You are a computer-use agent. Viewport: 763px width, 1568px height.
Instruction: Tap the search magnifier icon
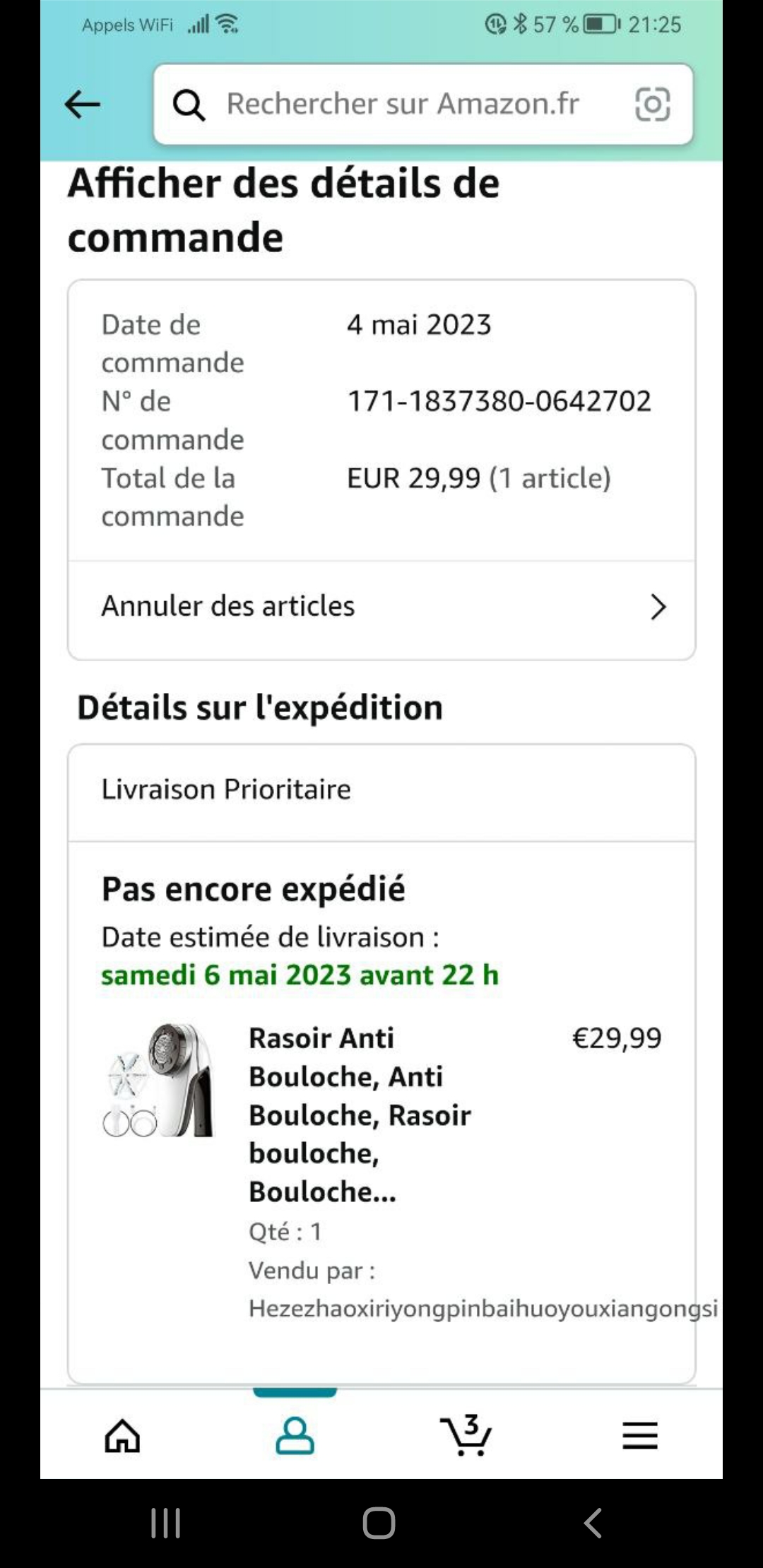(189, 105)
